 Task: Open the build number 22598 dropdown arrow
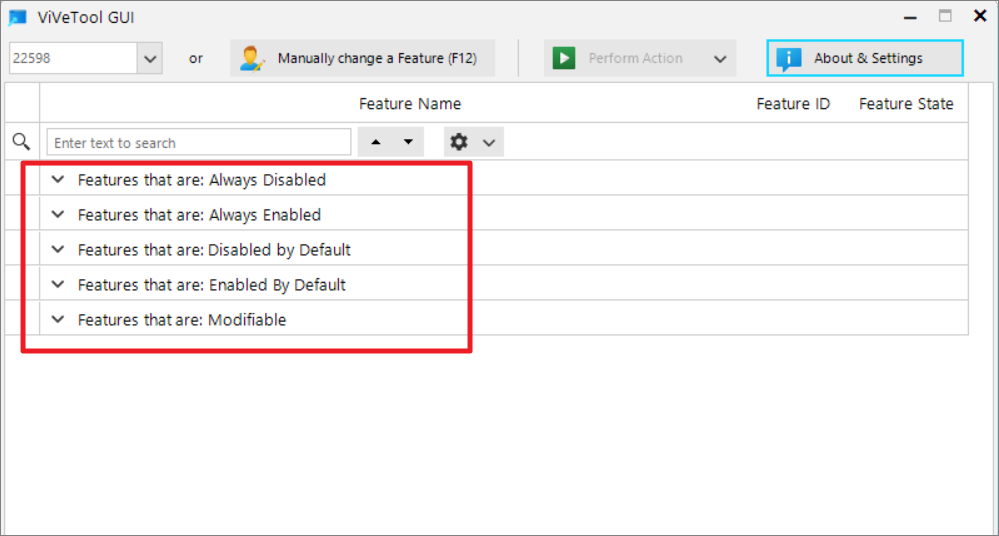(150, 59)
